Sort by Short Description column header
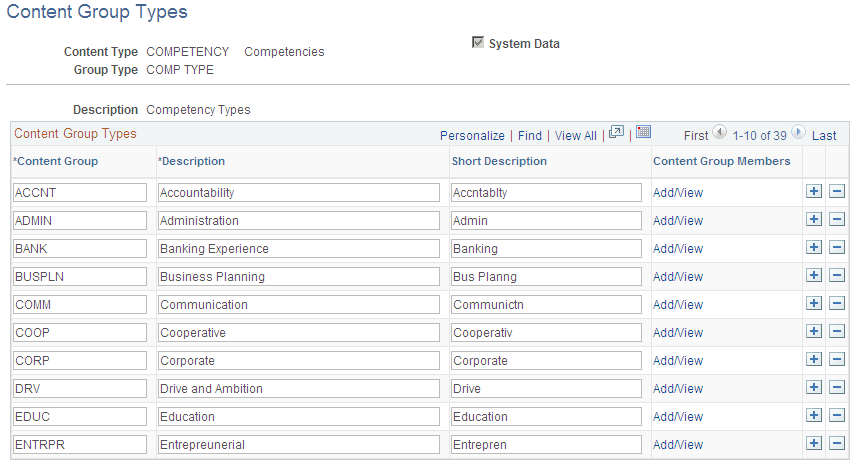 coord(499,161)
